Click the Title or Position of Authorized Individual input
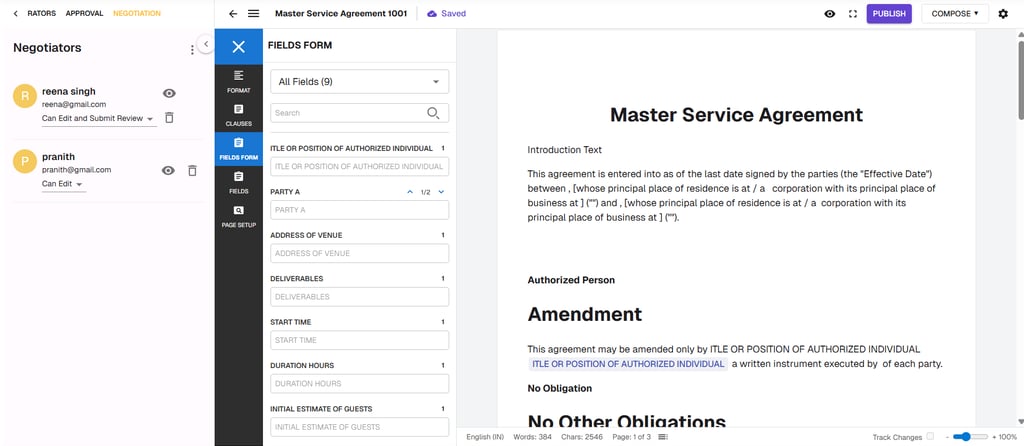Screen dimensions: 1024x446 360,167
